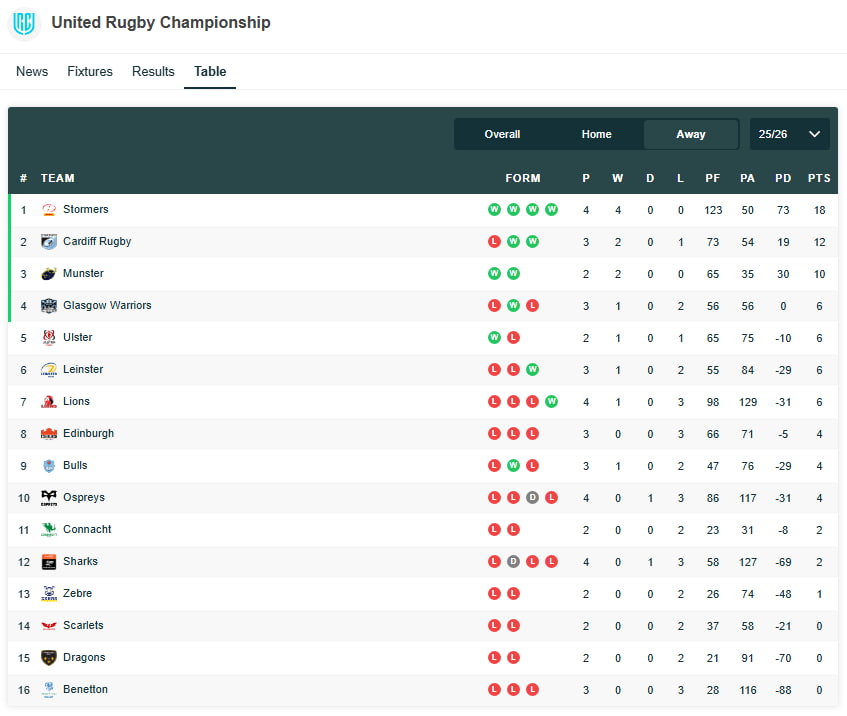
Task: Select the Leinster club crest
Action: tap(48, 369)
